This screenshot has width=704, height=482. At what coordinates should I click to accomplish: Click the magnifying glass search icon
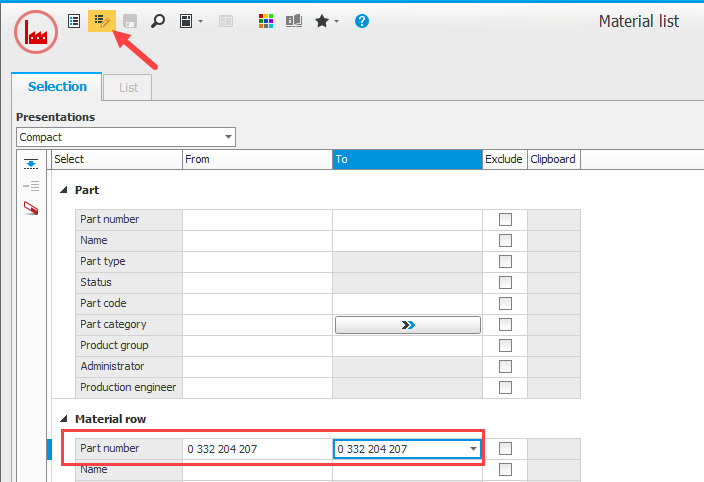pos(157,21)
